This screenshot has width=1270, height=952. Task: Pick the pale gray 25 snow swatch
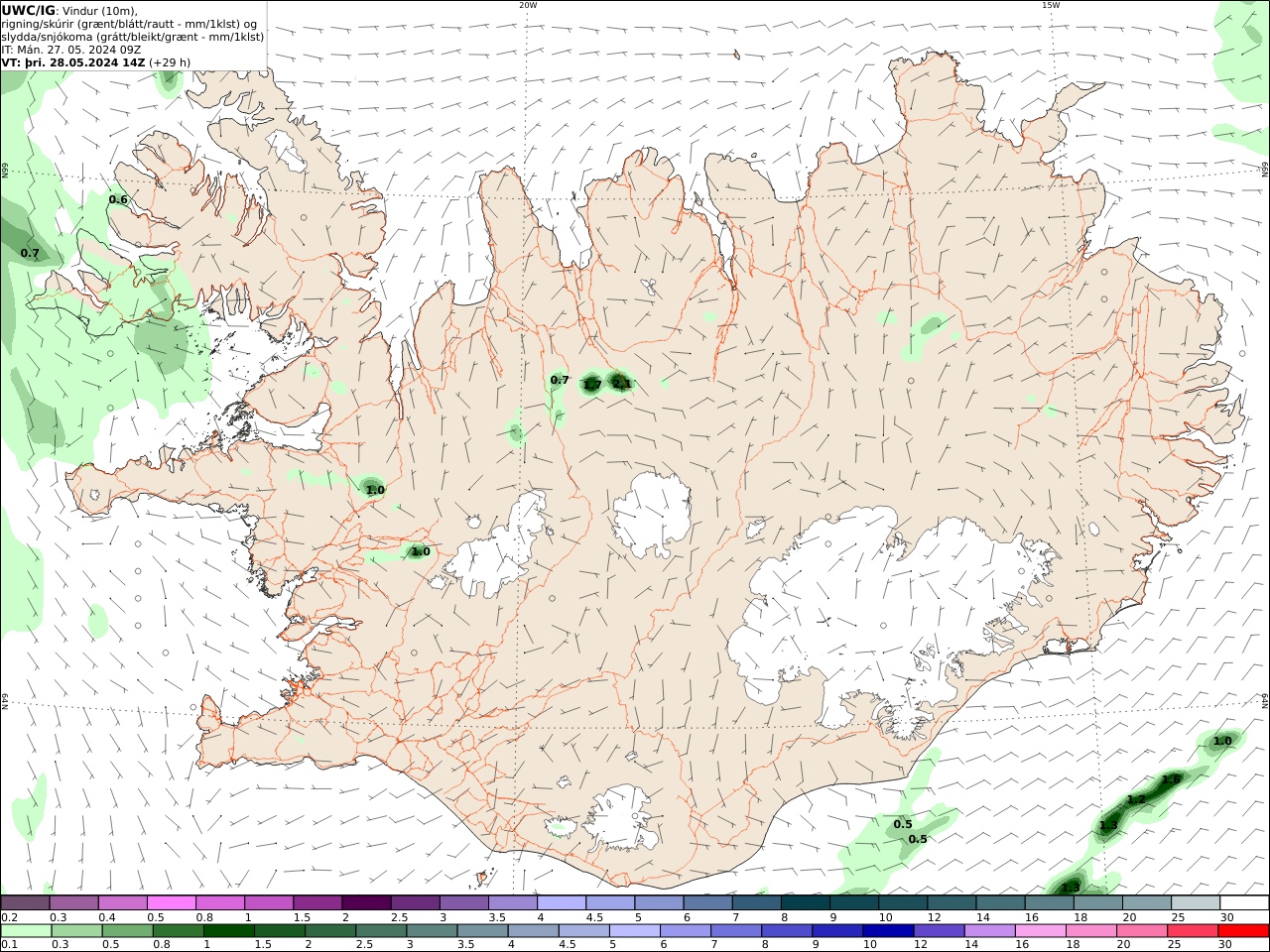point(1196,902)
